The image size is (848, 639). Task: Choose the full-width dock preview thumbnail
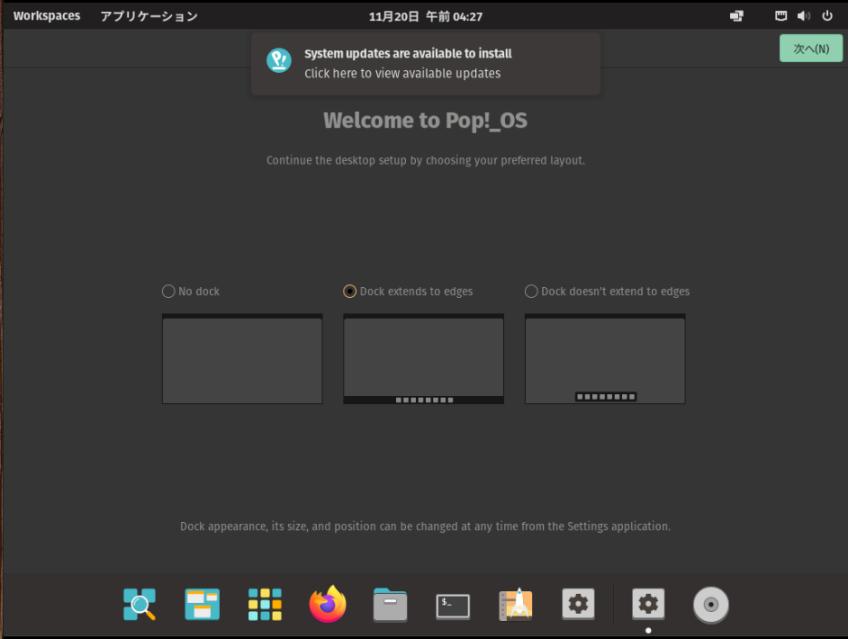tap(423, 358)
